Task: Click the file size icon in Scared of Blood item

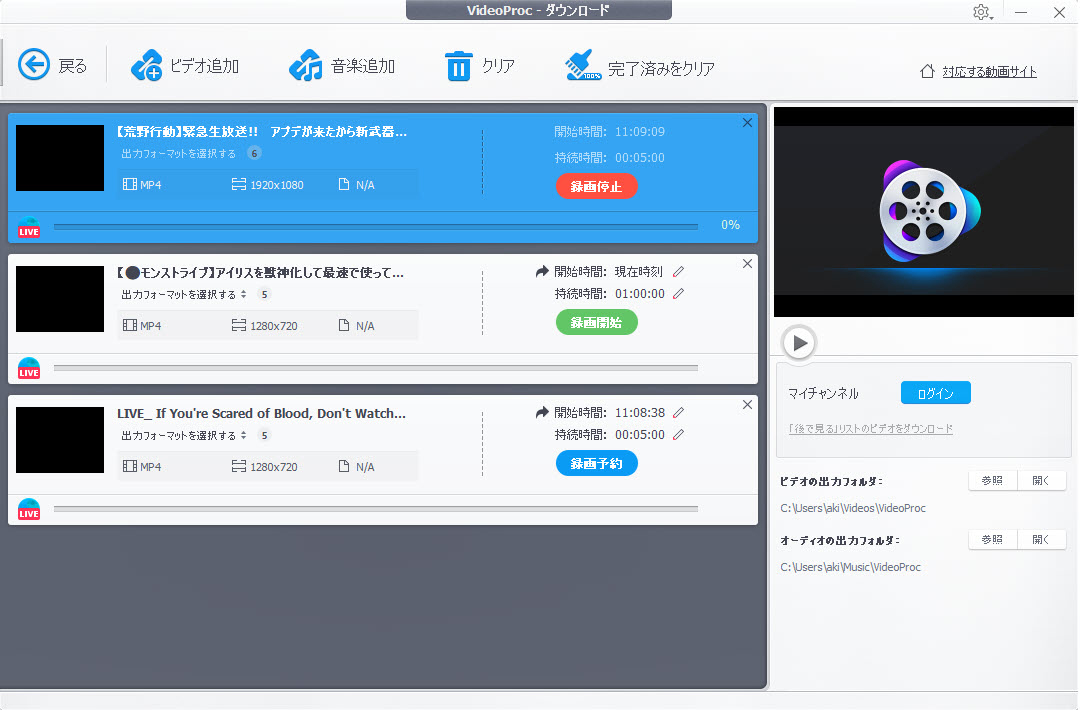Action: click(x=344, y=466)
